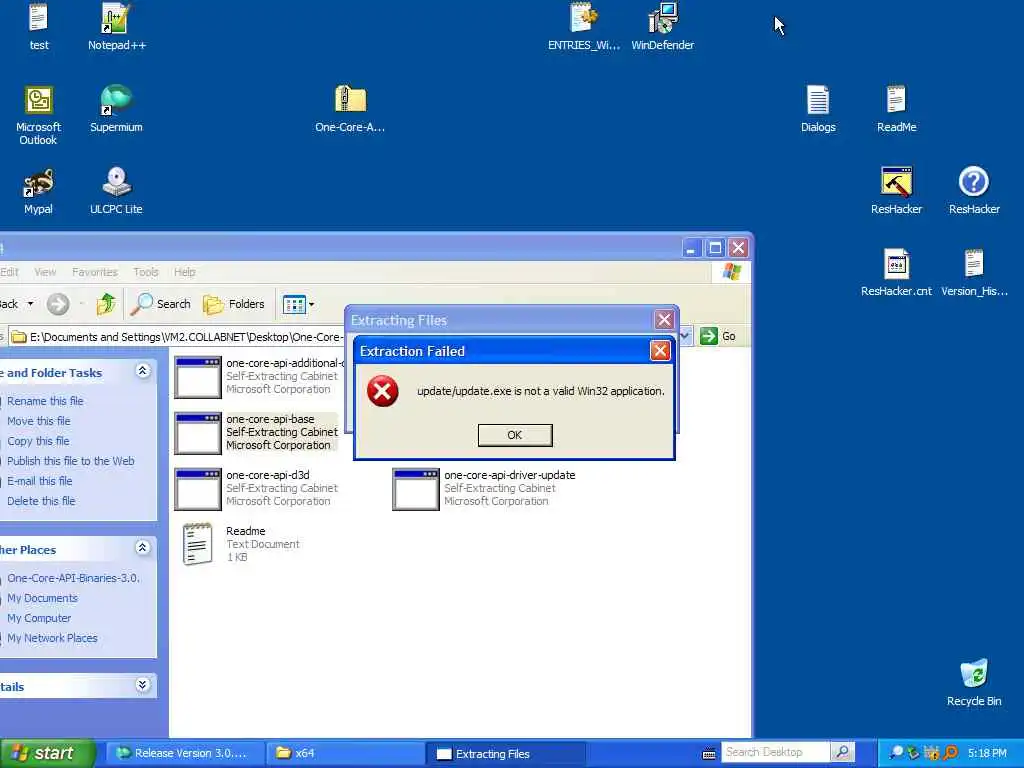Image resolution: width=1024 pixels, height=768 pixels.
Task: Open the test text file on desktop
Action: pos(39,26)
